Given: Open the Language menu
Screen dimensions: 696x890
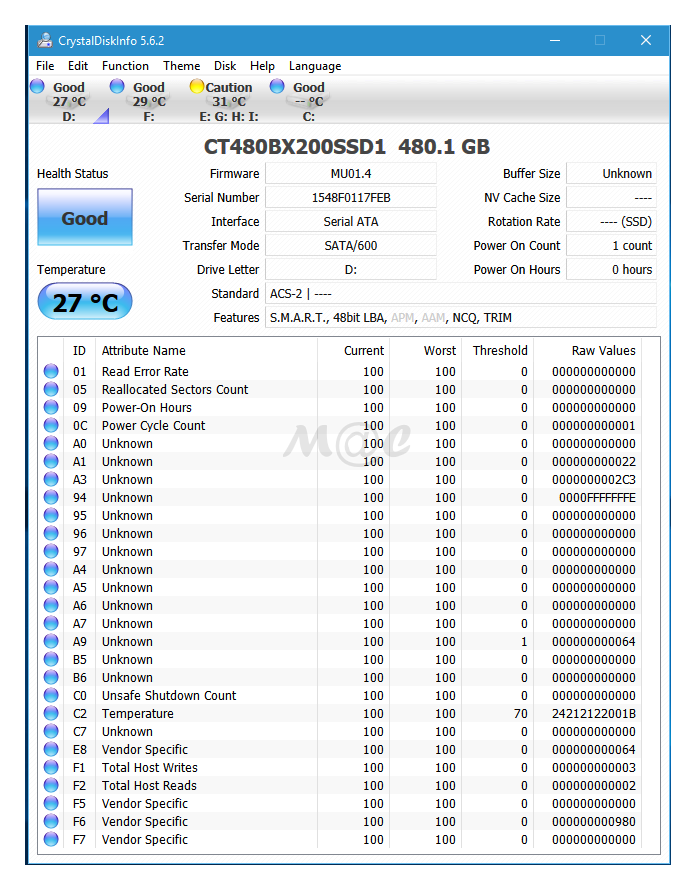Looking at the screenshot, I should (x=315, y=66).
